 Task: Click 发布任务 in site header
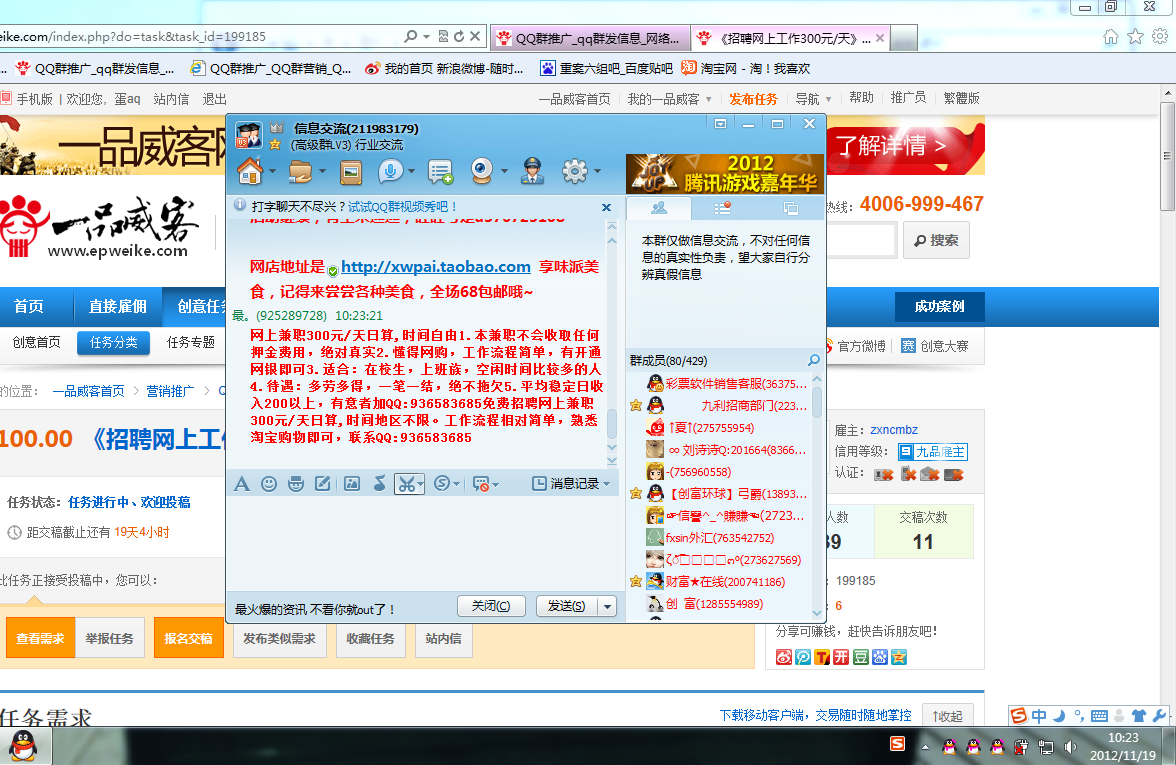click(x=753, y=99)
